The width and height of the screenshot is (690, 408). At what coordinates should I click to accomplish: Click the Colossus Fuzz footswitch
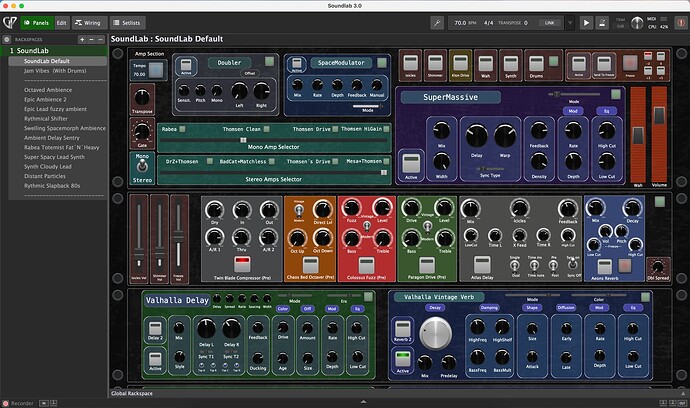click(366, 265)
